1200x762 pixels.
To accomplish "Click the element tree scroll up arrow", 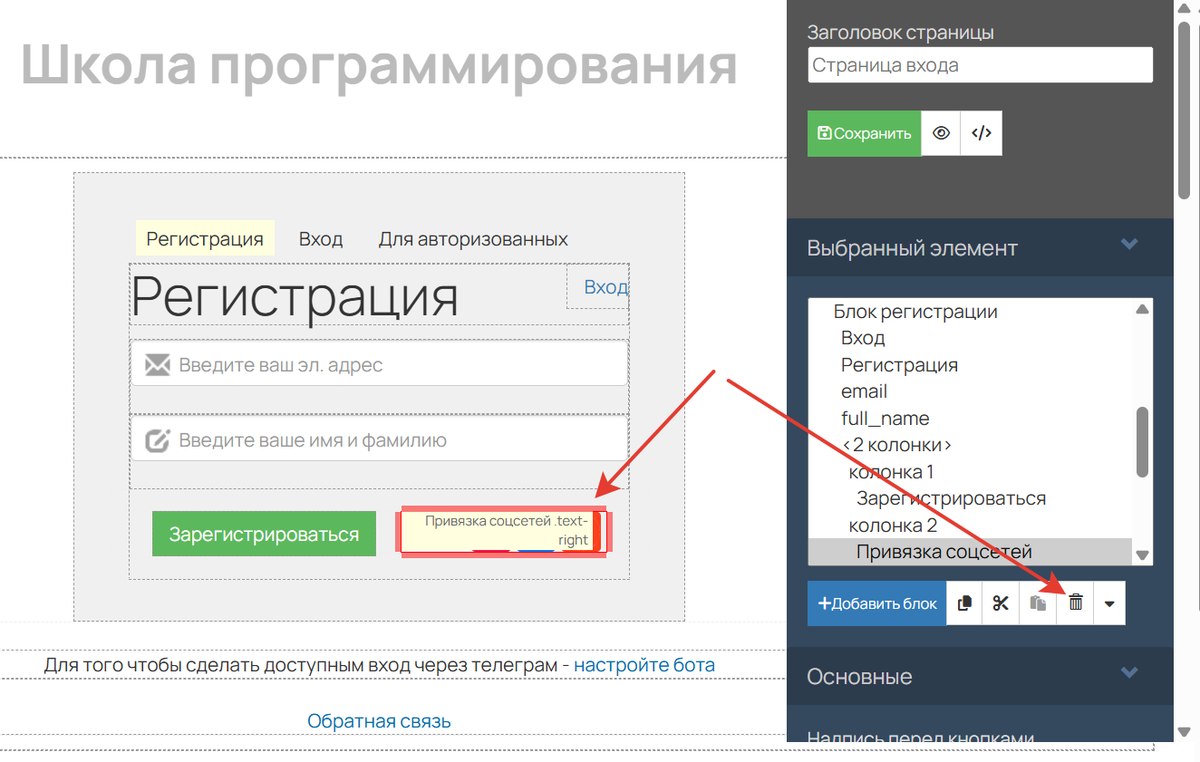I will 1143,309.
